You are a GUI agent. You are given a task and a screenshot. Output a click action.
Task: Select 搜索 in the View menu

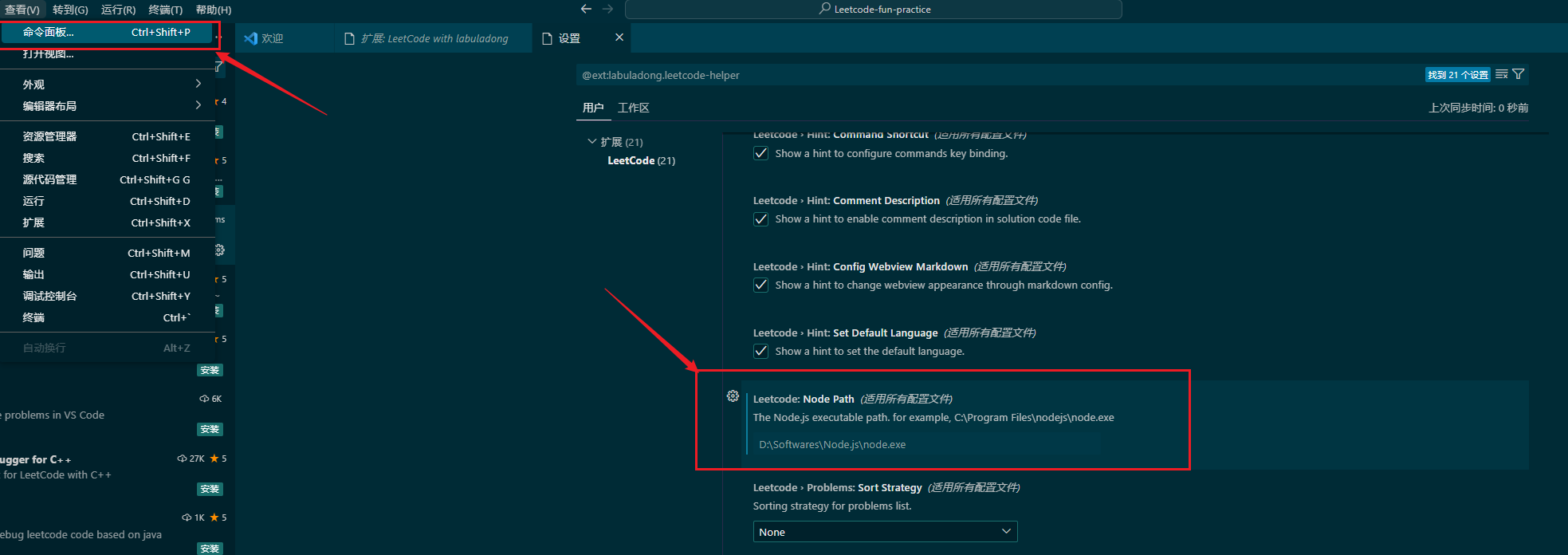pos(108,158)
